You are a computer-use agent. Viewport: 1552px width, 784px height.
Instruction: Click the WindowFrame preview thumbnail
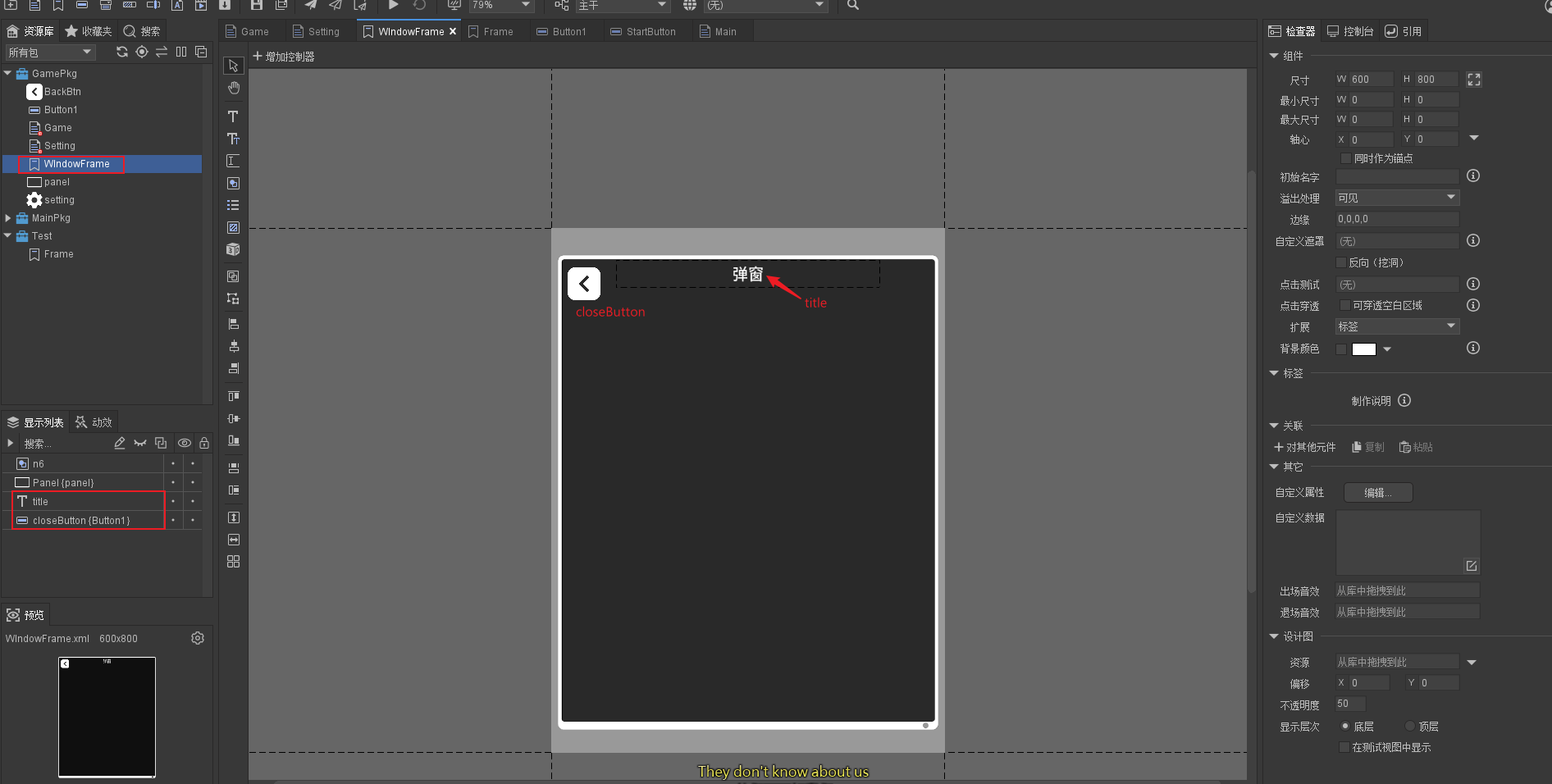click(107, 717)
